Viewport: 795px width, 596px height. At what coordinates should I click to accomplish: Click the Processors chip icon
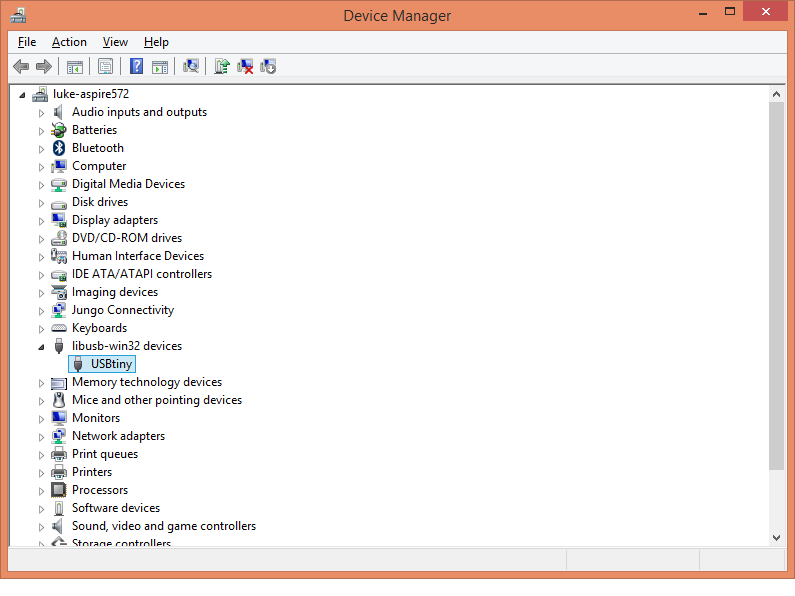pyautogui.click(x=59, y=490)
